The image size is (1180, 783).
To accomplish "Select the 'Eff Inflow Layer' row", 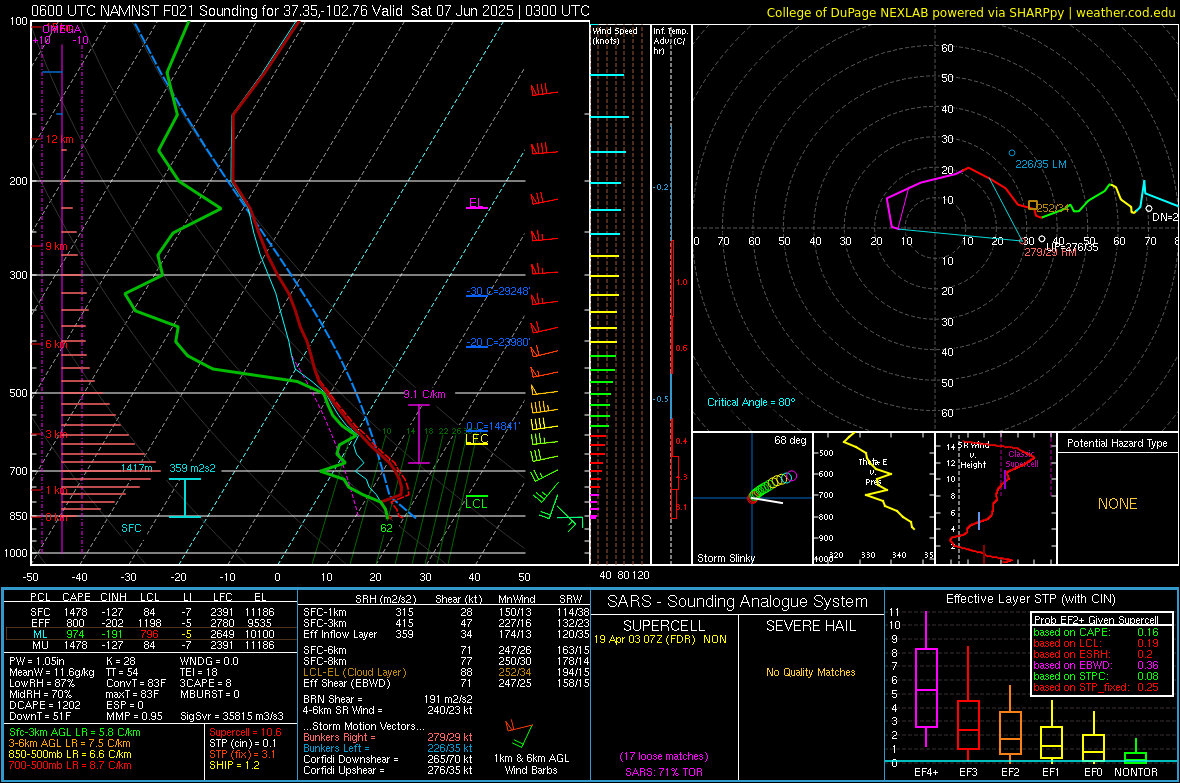I will click(x=445, y=634).
